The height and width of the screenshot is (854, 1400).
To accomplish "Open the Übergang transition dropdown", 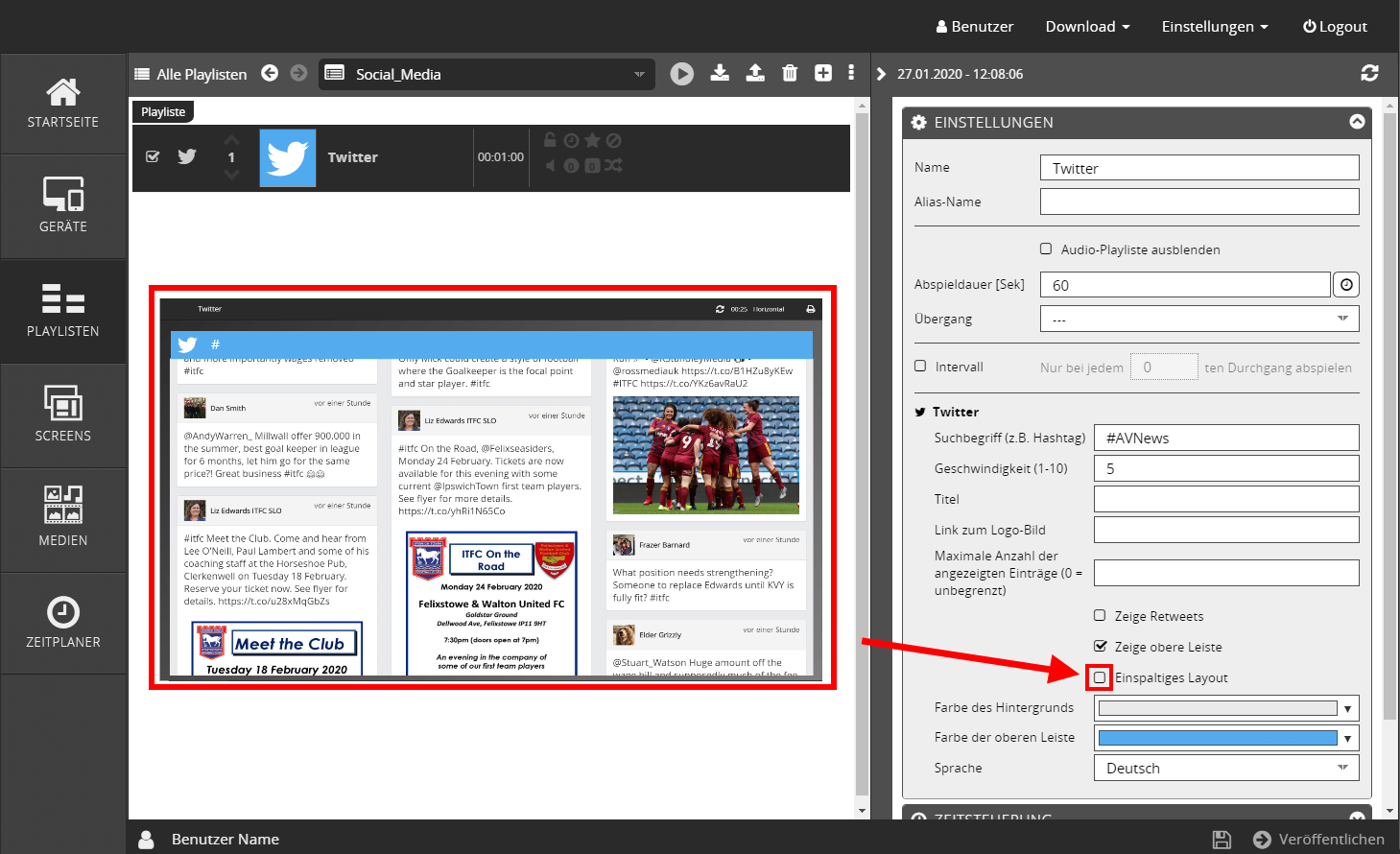I will coord(1199,319).
